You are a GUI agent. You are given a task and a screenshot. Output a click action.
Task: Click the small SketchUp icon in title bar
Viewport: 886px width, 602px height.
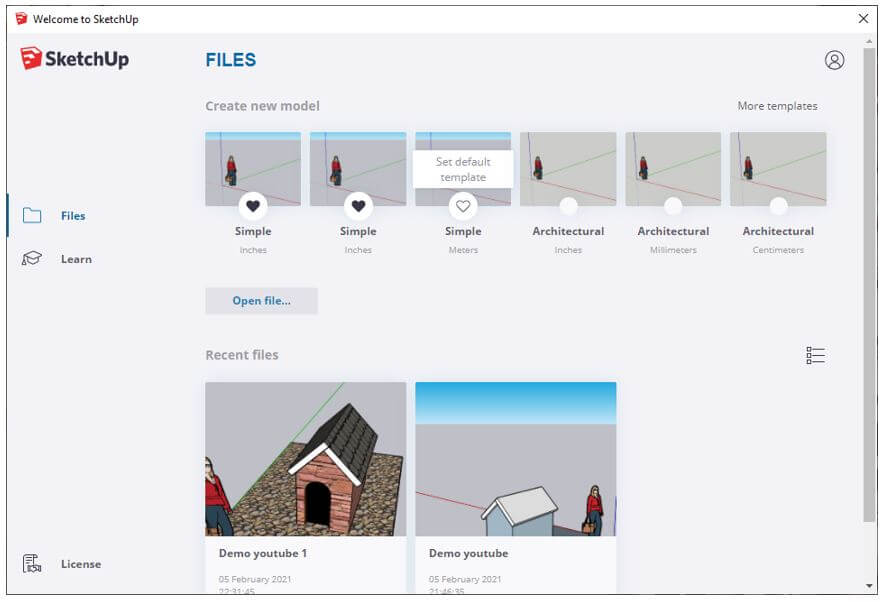(21, 19)
